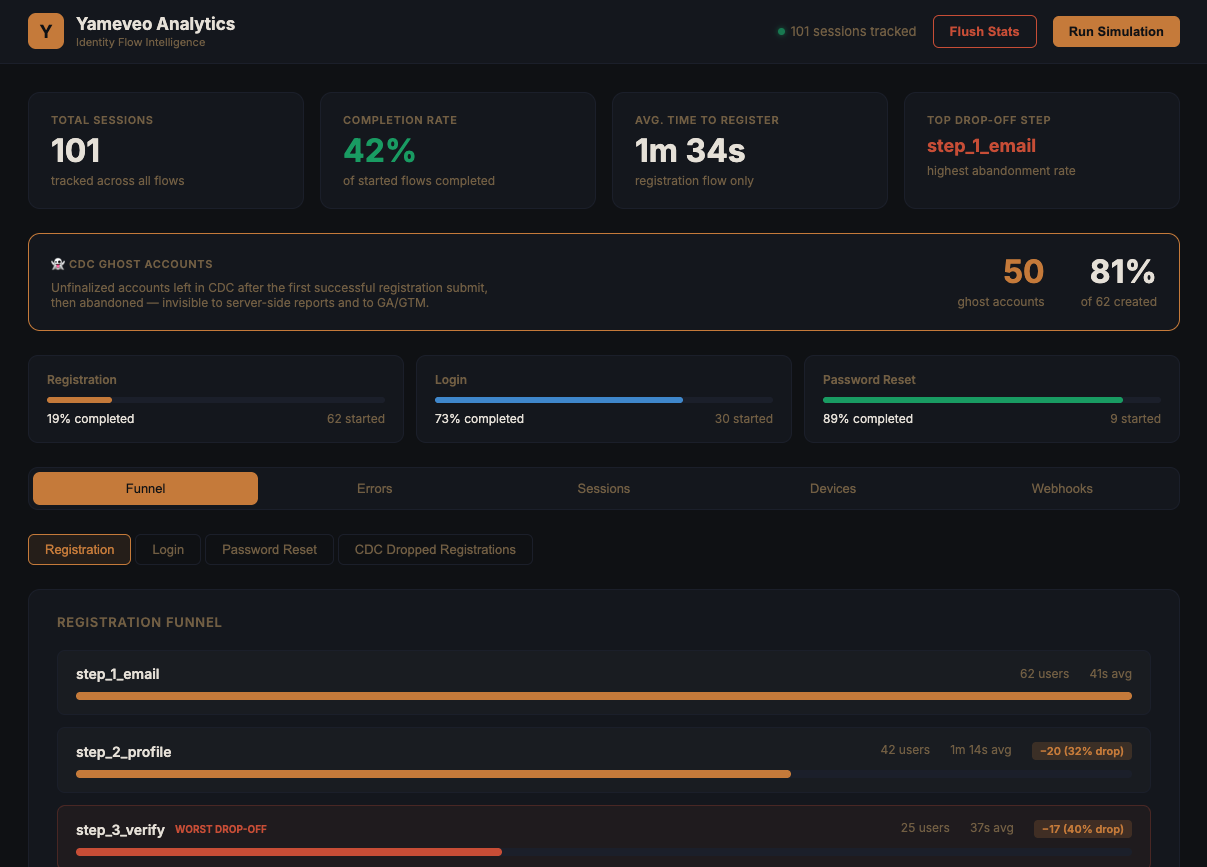Open the Sessions tab
The height and width of the screenshot is (867, 1207).
(x=604, y=489)
